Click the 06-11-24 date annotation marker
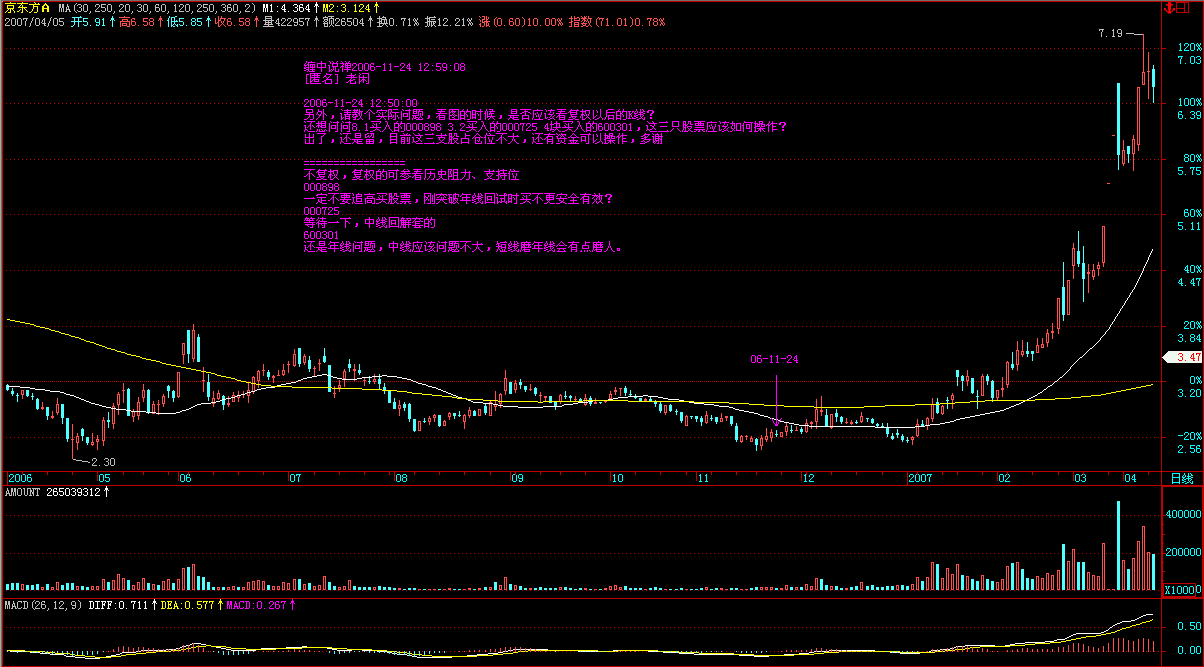 (775, 359)
